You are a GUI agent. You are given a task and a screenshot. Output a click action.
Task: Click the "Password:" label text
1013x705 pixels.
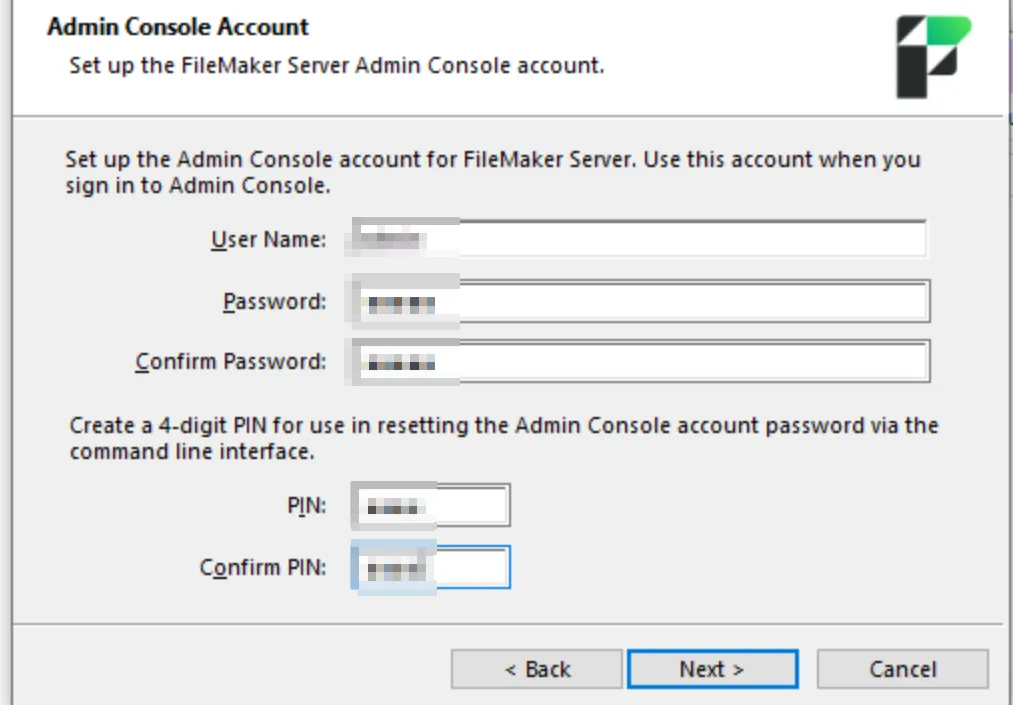274,301
